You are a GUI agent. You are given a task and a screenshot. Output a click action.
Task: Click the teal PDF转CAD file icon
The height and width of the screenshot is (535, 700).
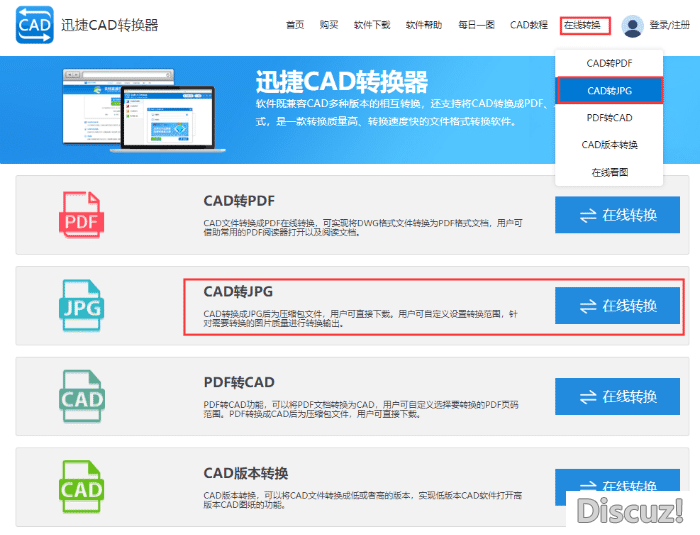[82, 396]
